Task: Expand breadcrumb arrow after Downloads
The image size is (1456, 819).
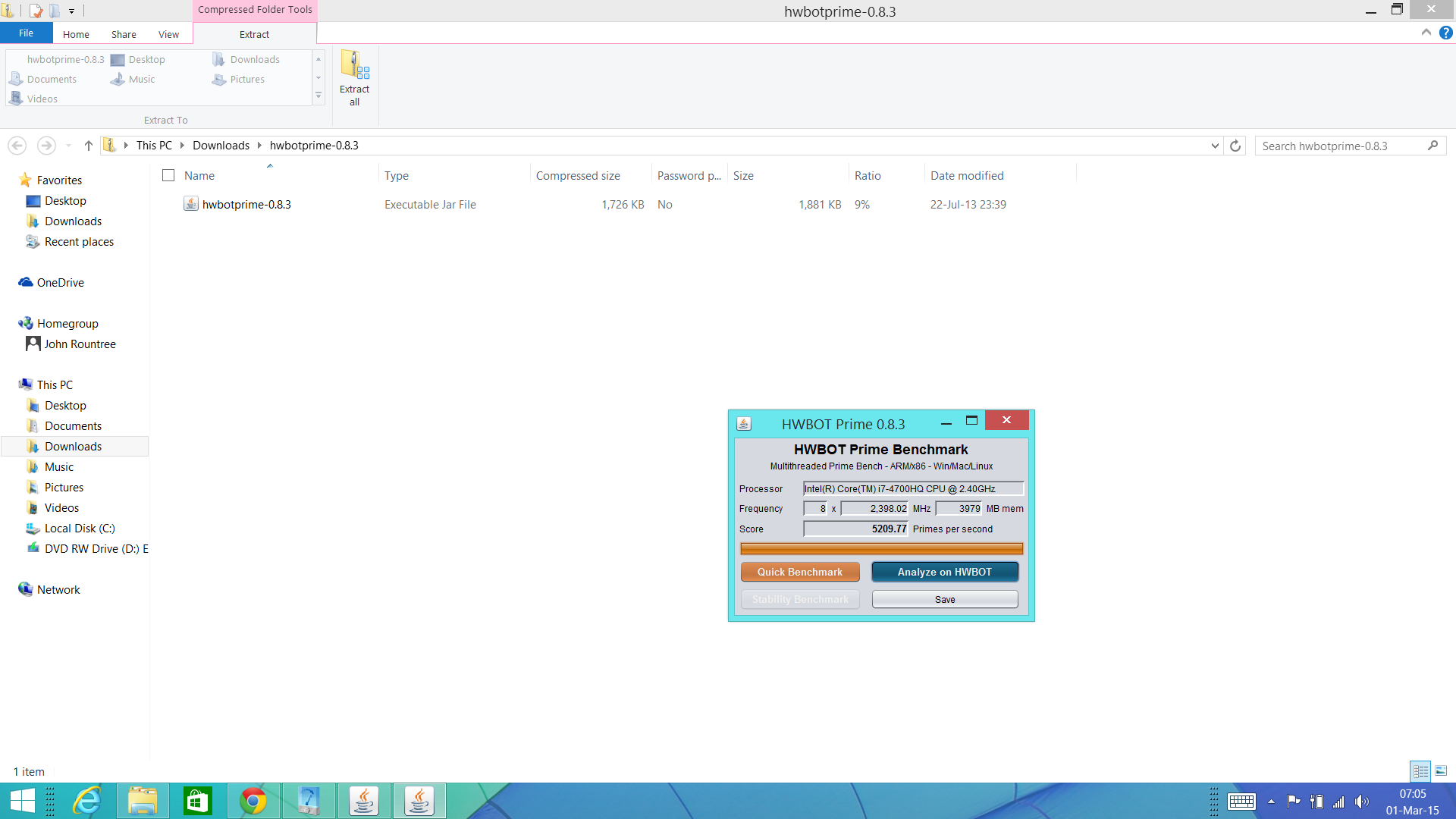Action: pyautogui.click(x=259, y=145)
